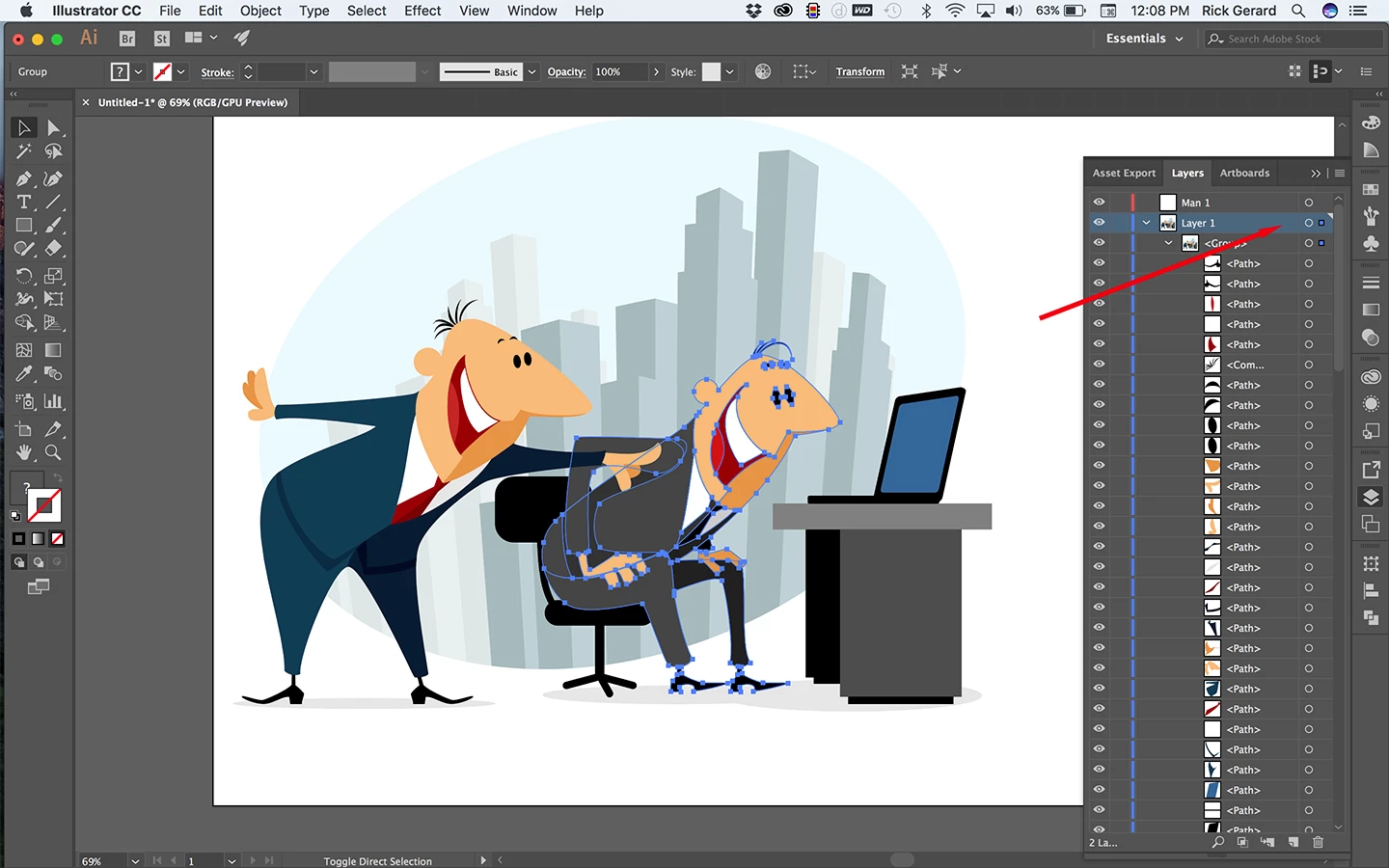Open the stroke weight dropdown

[313, 71]
